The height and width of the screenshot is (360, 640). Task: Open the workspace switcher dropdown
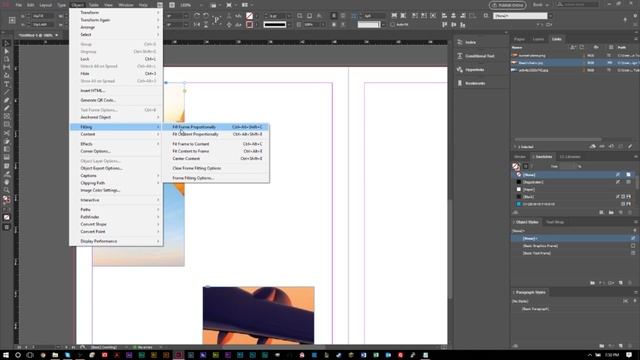[541, 5]
